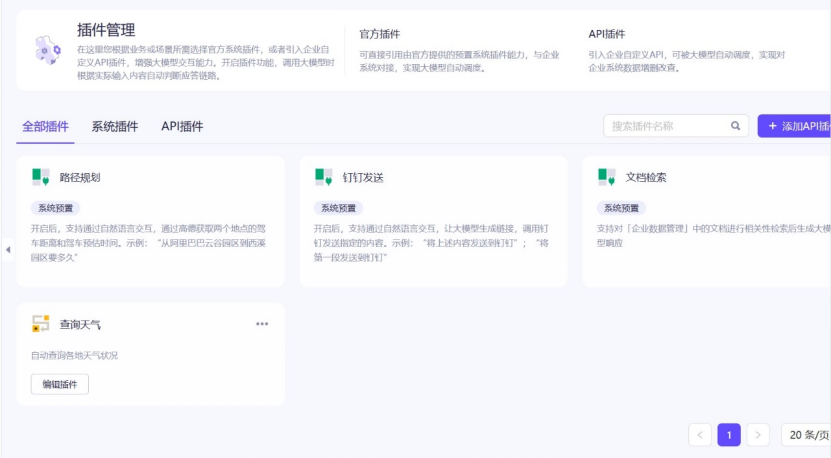The height and width of the screenshot is (458, 831).
Task: Open the 路径规划 plugin card title
Action: coord(80,177)
